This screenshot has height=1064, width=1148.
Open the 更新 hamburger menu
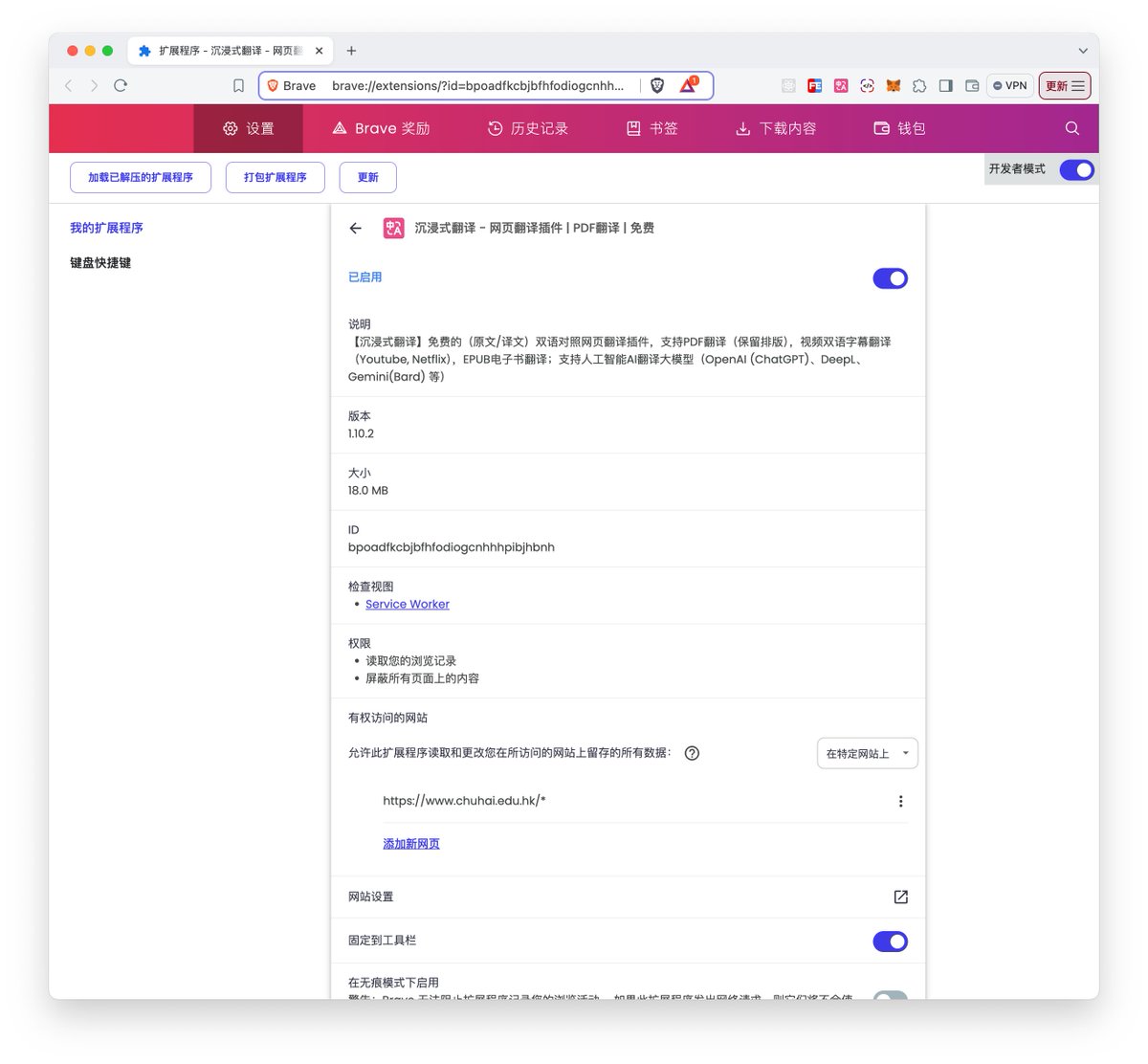click(1065, 86)
